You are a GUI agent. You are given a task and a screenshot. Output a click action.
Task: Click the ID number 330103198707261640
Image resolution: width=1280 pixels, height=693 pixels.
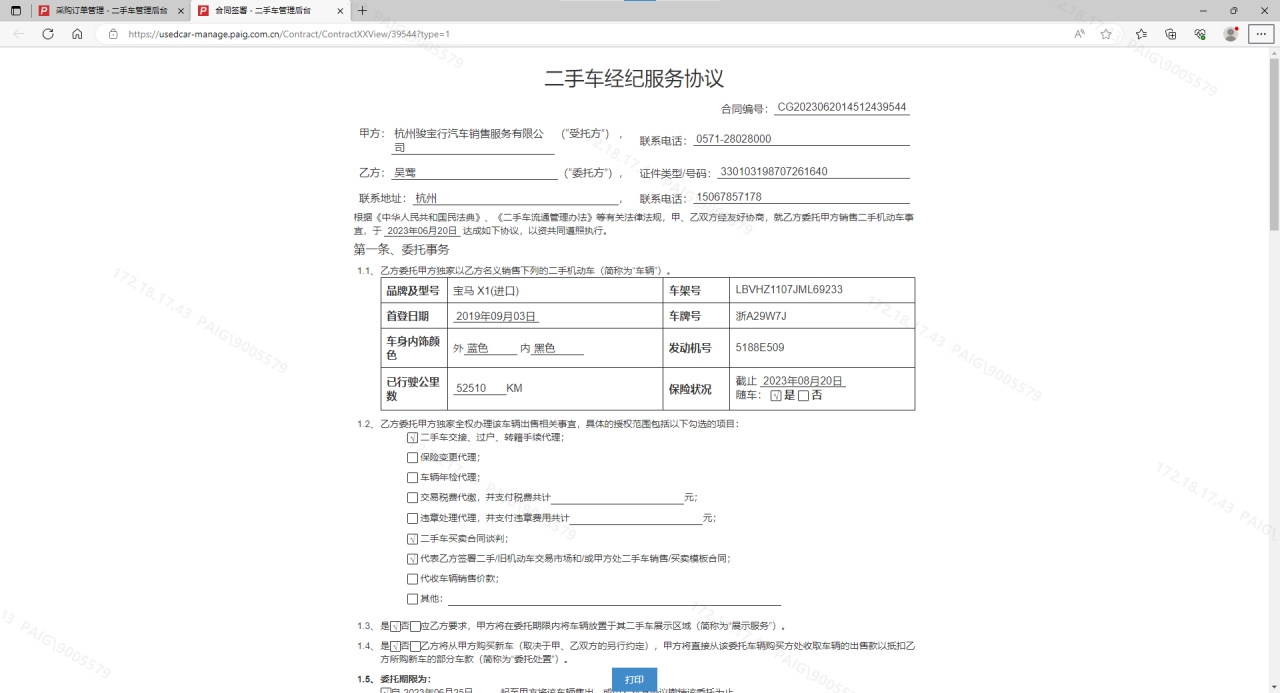coord(774,172)
